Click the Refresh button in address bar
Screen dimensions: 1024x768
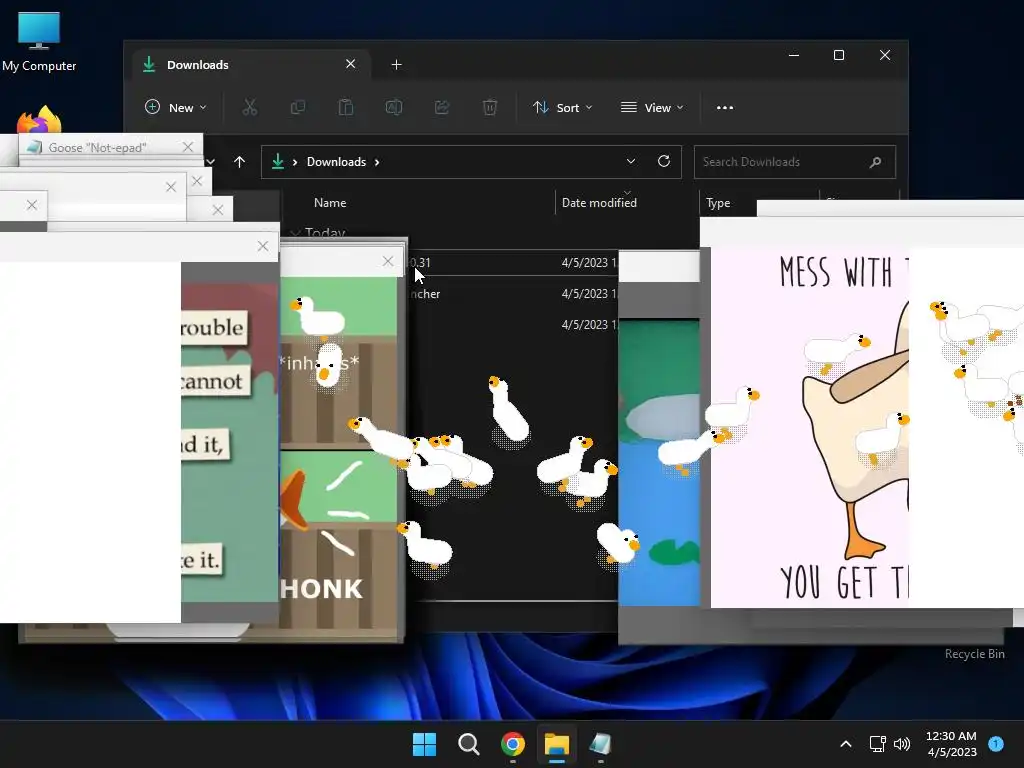pos(664,161)
